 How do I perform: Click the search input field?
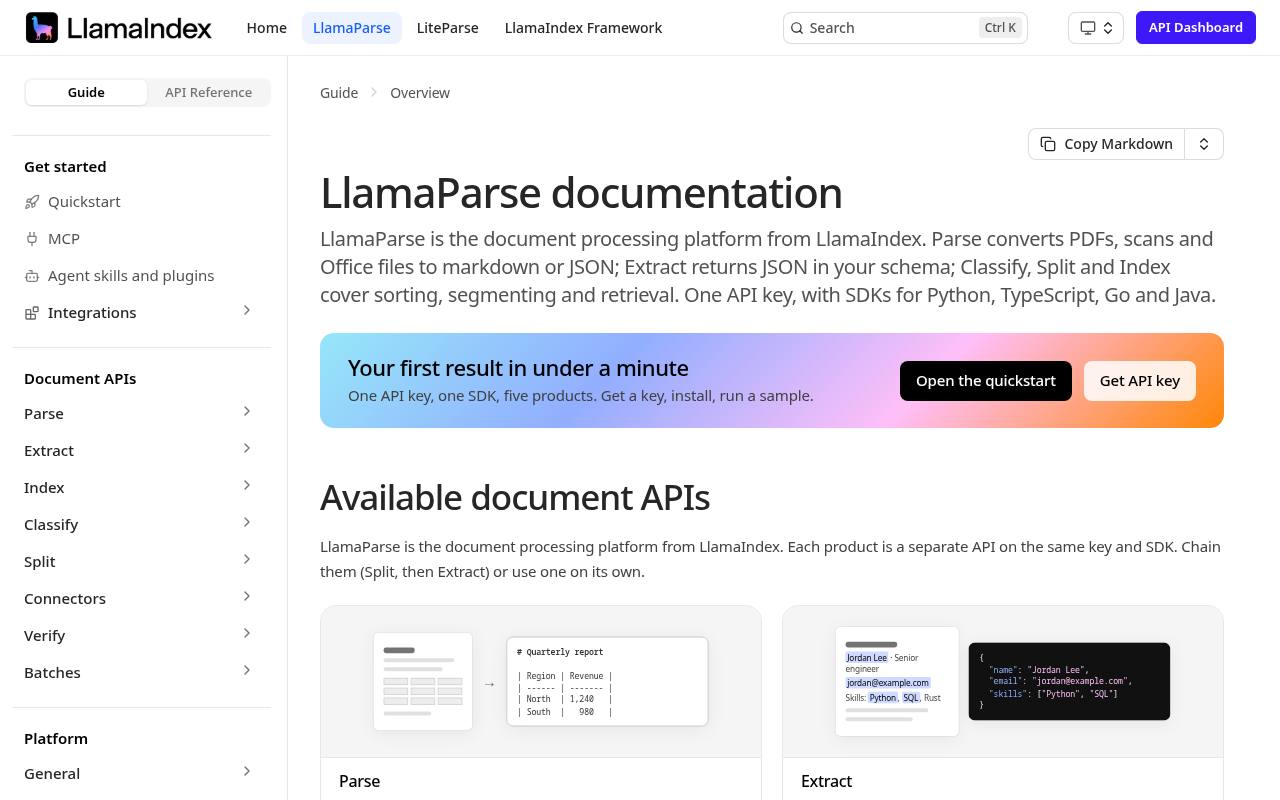pyautogui.click(x=905, y=28)
